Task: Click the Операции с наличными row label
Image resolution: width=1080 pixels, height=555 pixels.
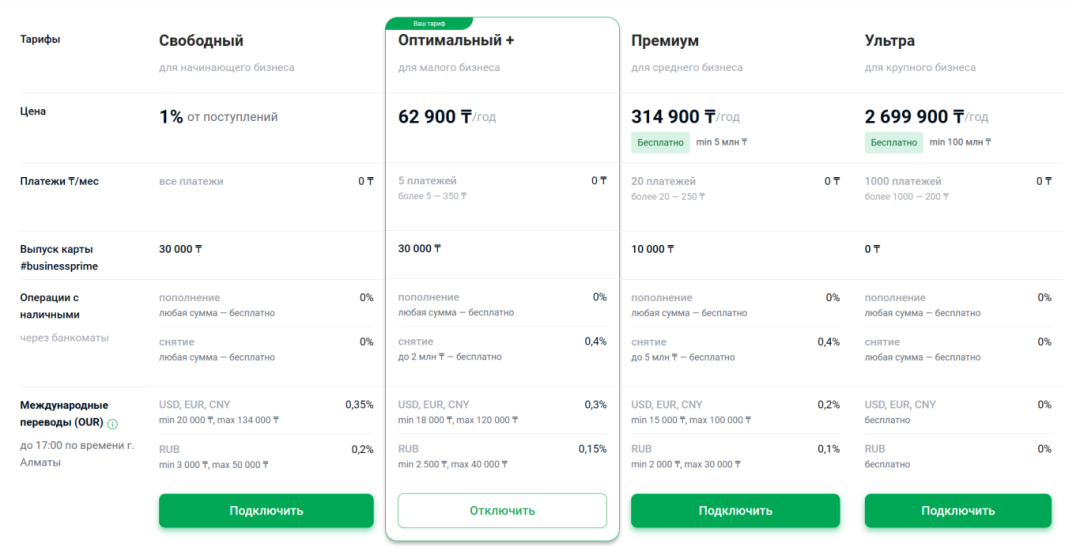Action: pyautogui.click(x=49, y=305)
